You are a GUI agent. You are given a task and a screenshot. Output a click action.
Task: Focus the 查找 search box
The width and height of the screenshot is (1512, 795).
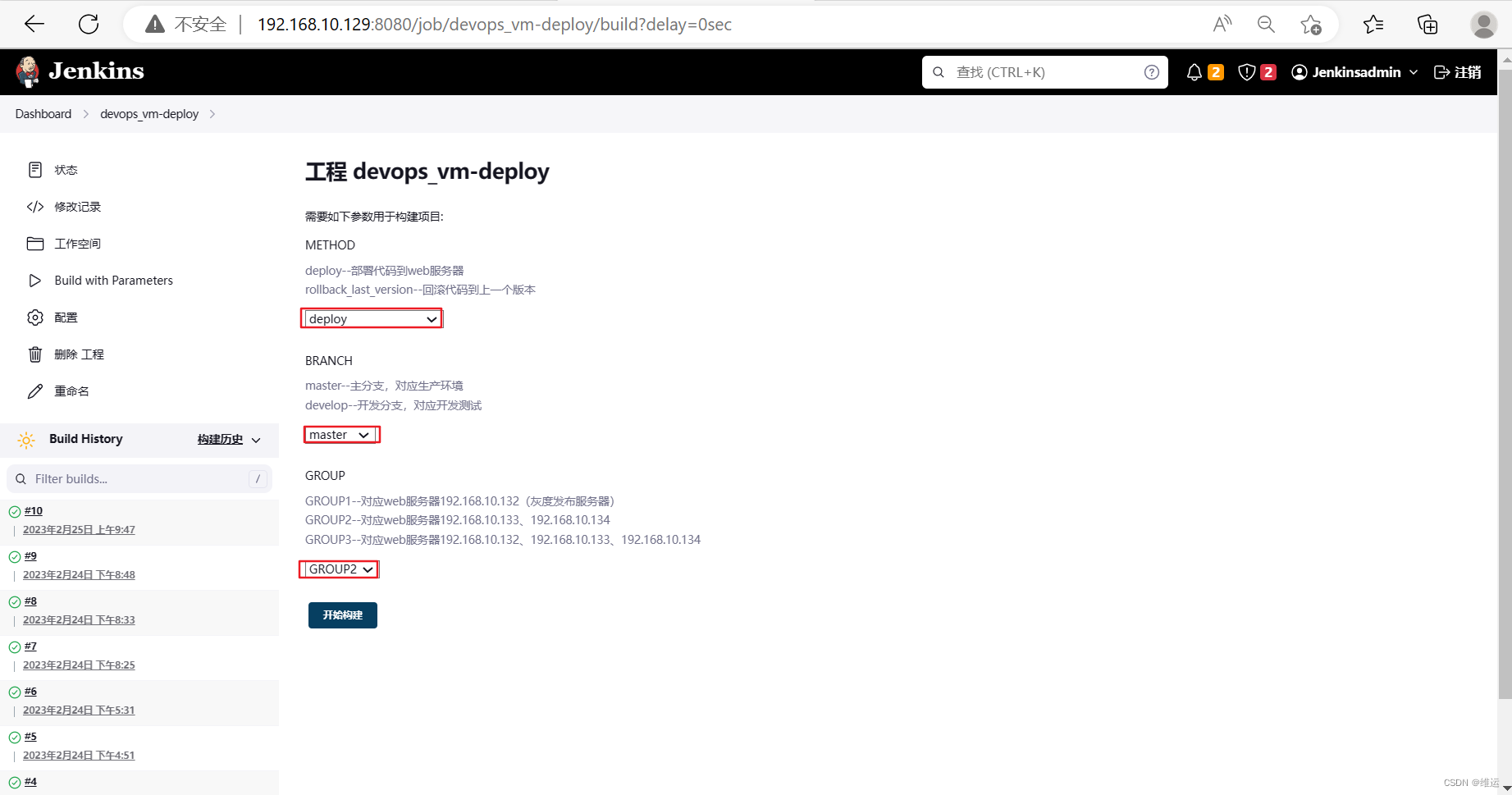(1044, 72)
